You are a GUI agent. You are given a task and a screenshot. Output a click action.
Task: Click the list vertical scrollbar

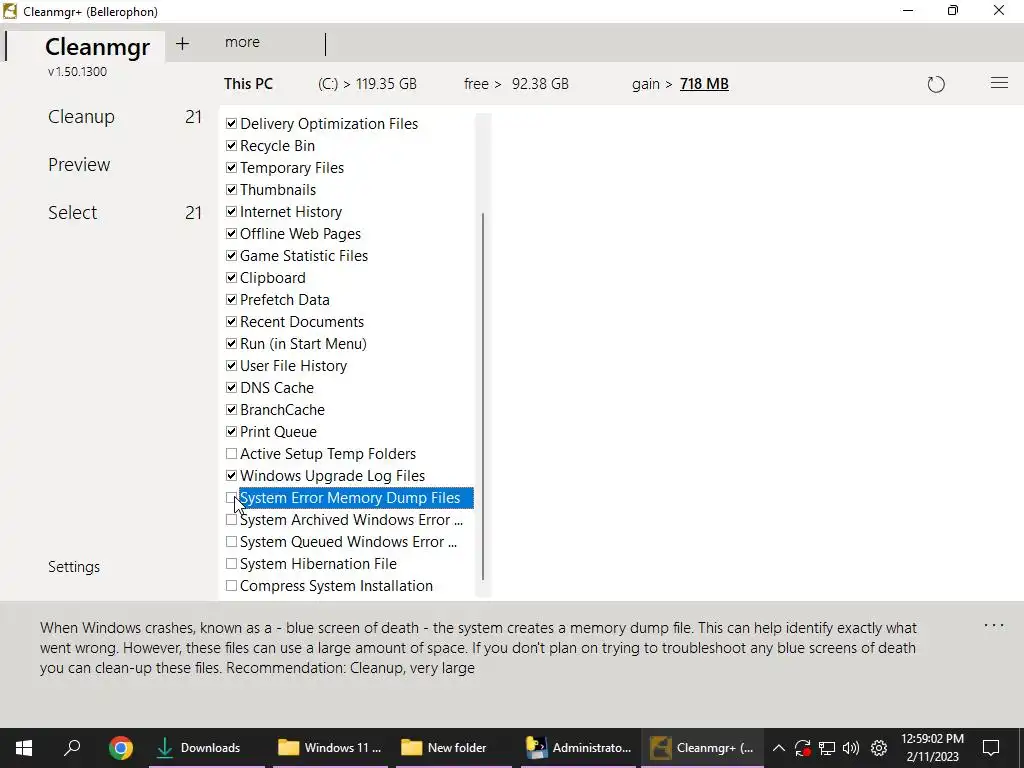tap(483, 395)
